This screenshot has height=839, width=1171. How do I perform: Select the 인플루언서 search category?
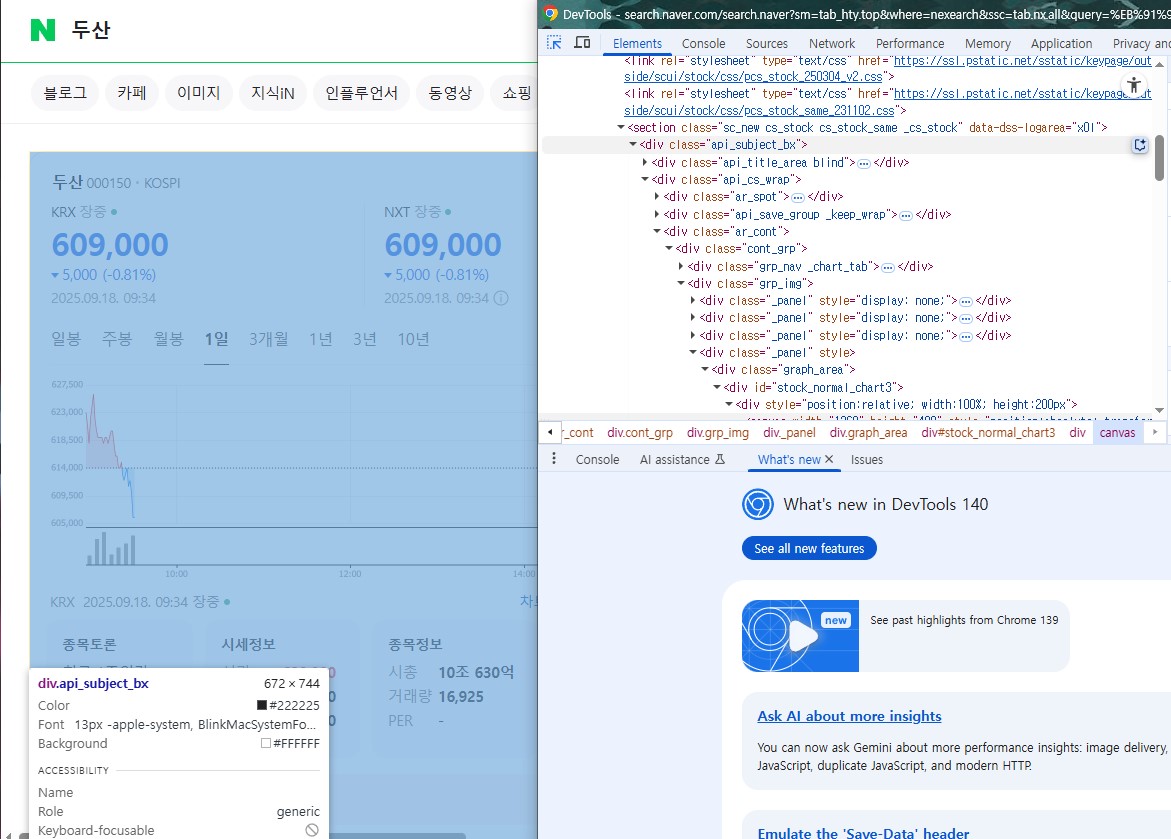tap(361, 93)
